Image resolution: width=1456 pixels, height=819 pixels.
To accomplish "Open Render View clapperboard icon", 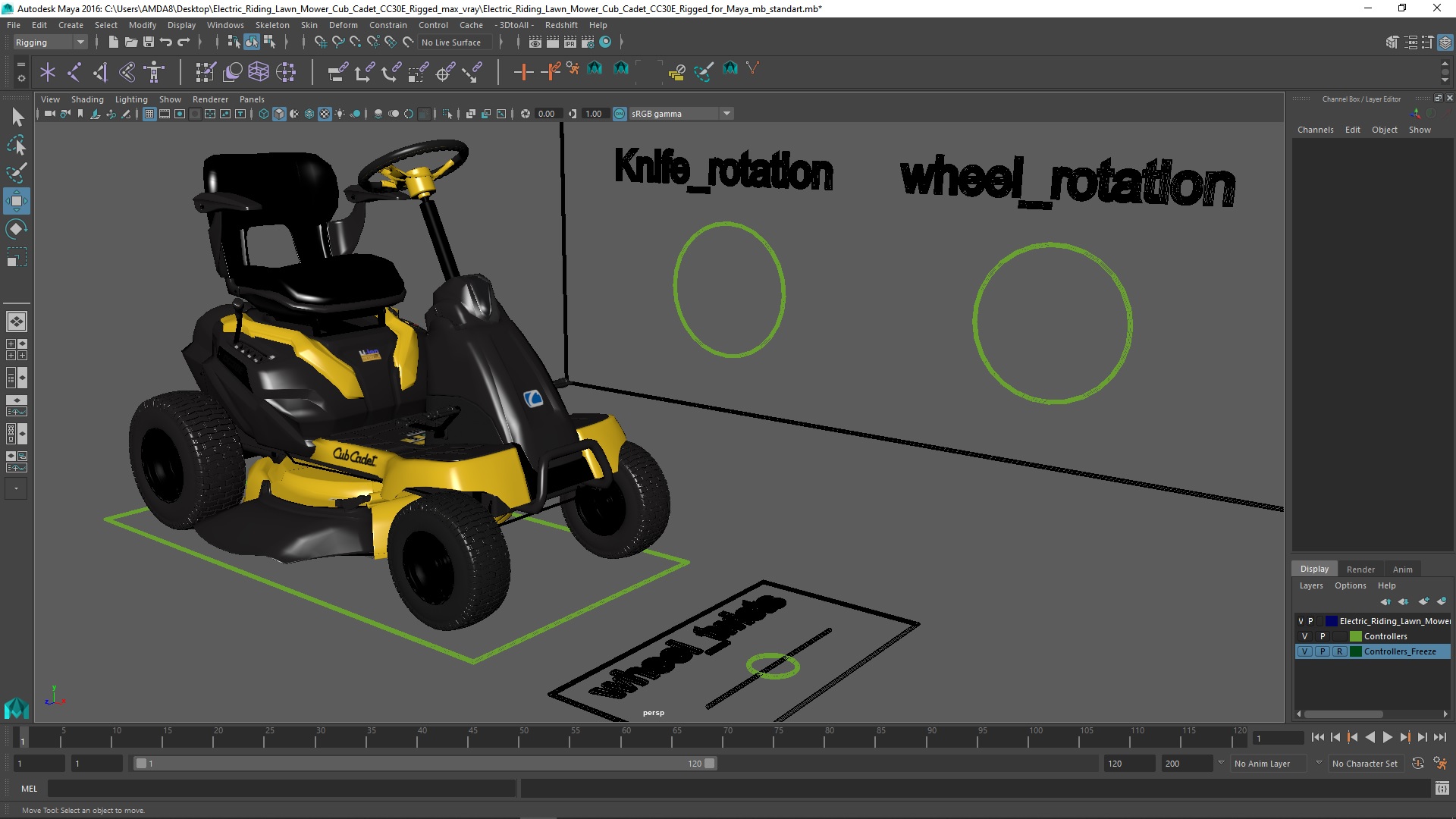I will [535, 42].
